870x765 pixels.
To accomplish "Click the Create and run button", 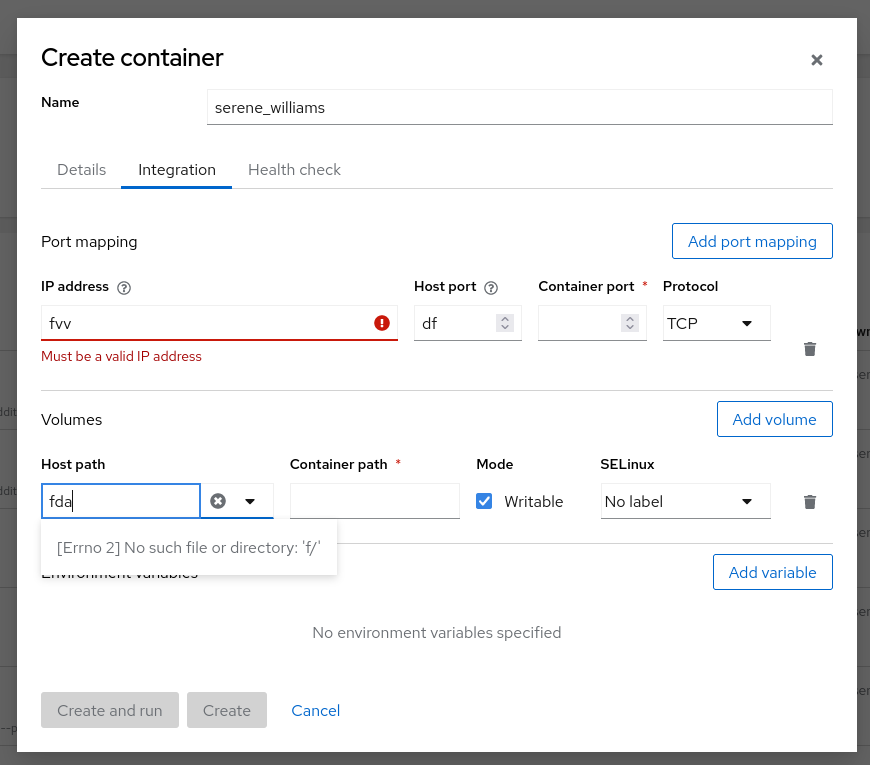I will (x=110, y=710).
